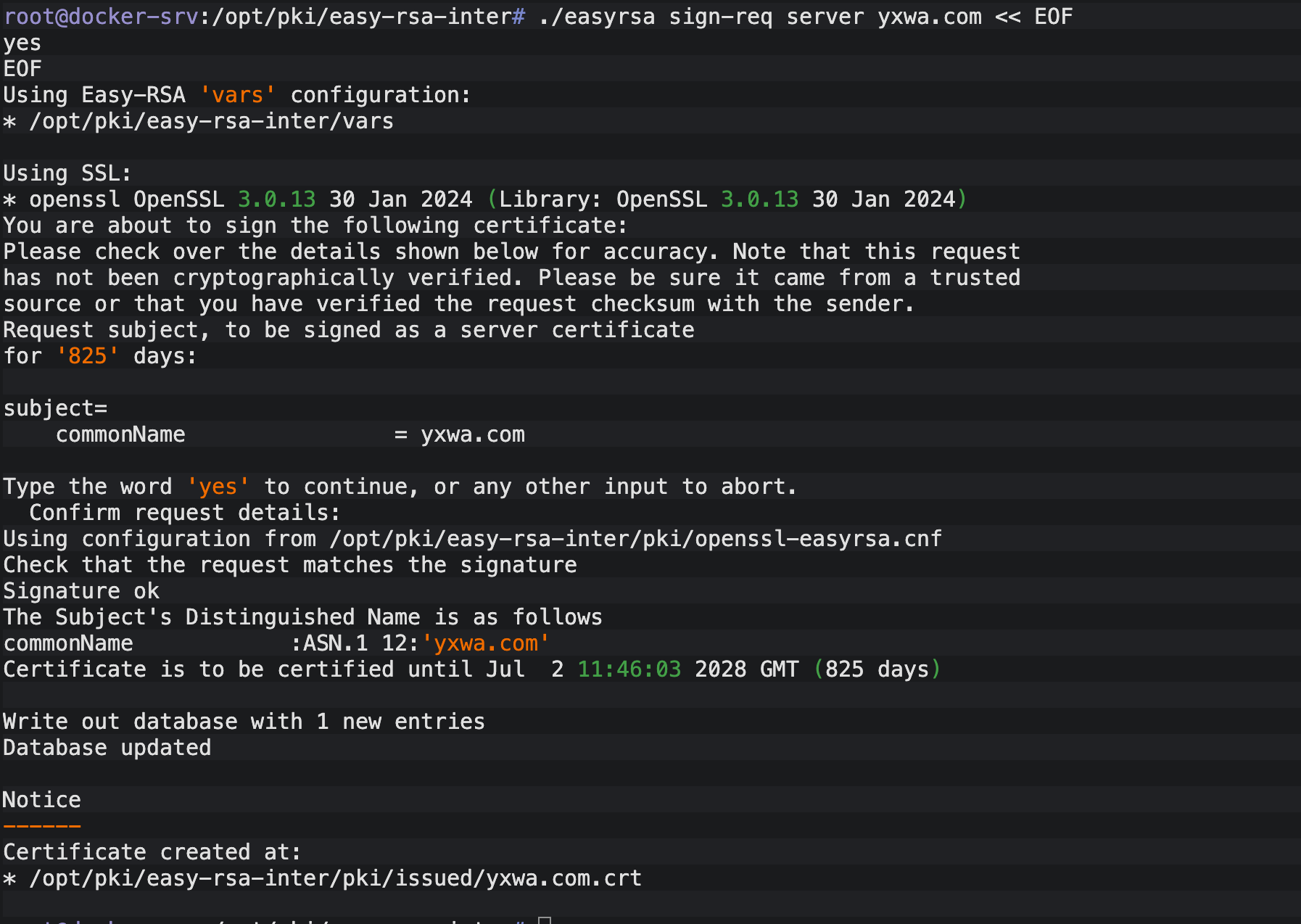Image resolution: width=1301 pixels, height=924 pixels.
Task: Click the '(825 days)' text on certified line
Action: pos(877,669)
